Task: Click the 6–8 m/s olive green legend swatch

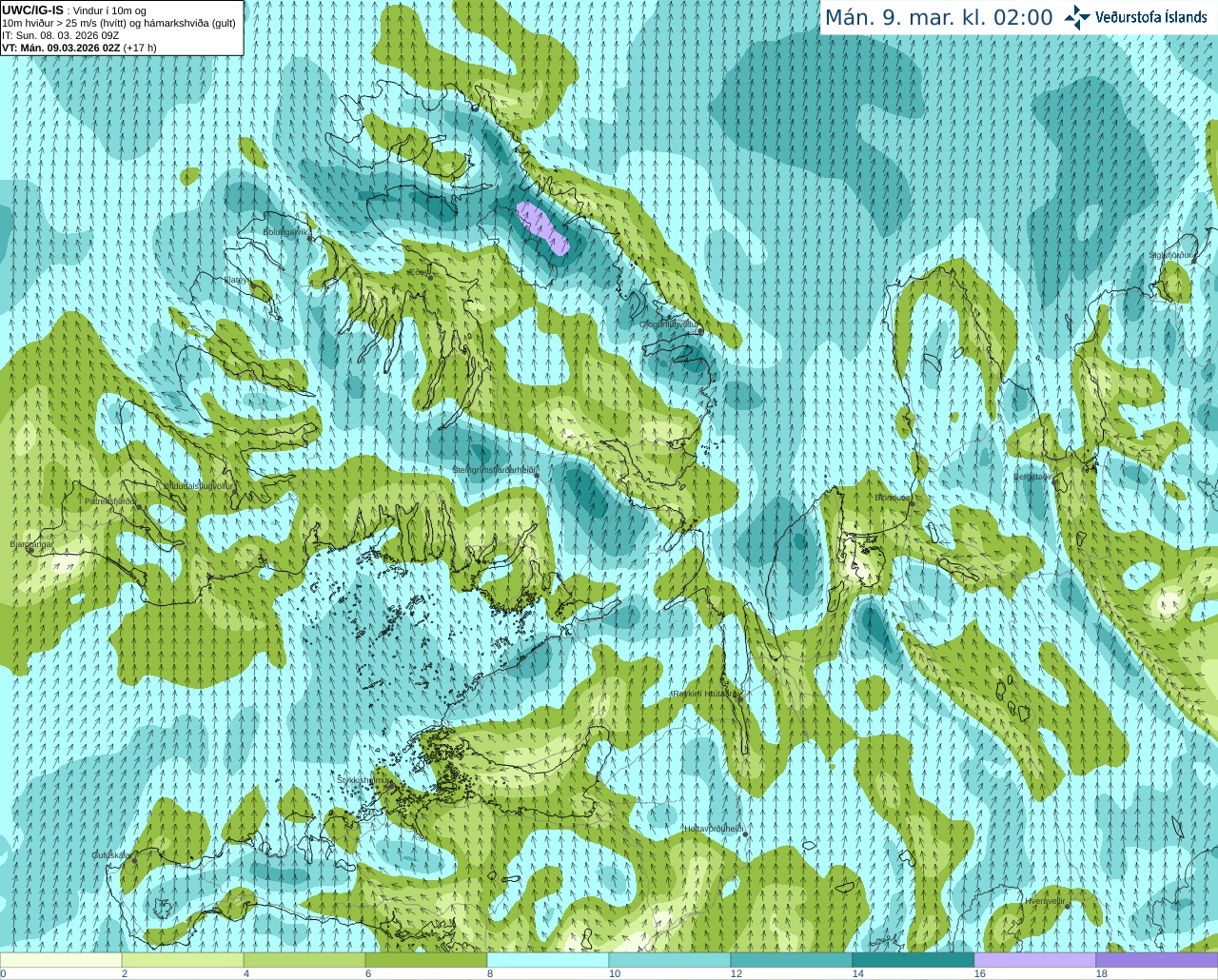Action: point(426,960)
